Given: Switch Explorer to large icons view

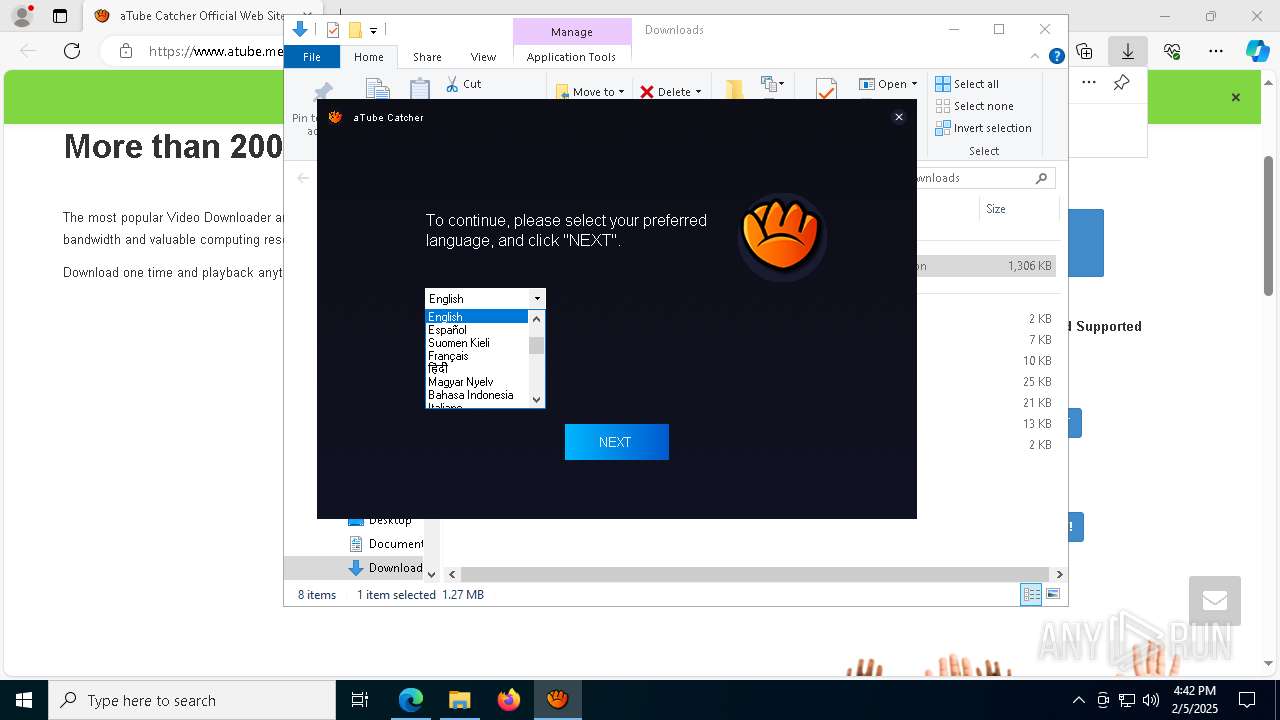Looking at the screenshot, I should point(1052,595).
